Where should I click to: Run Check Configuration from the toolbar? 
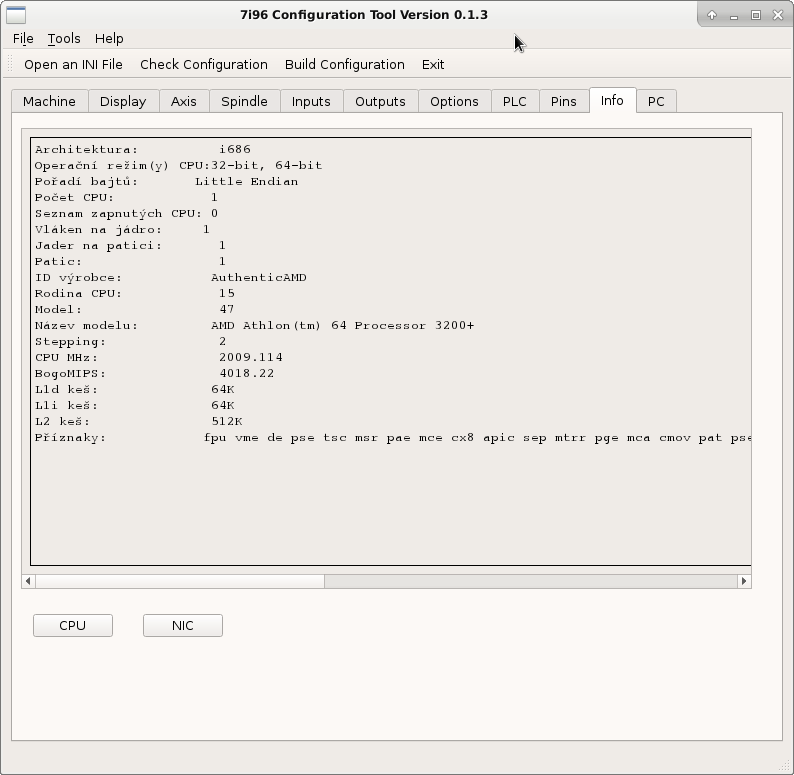[x=204, y=64]
